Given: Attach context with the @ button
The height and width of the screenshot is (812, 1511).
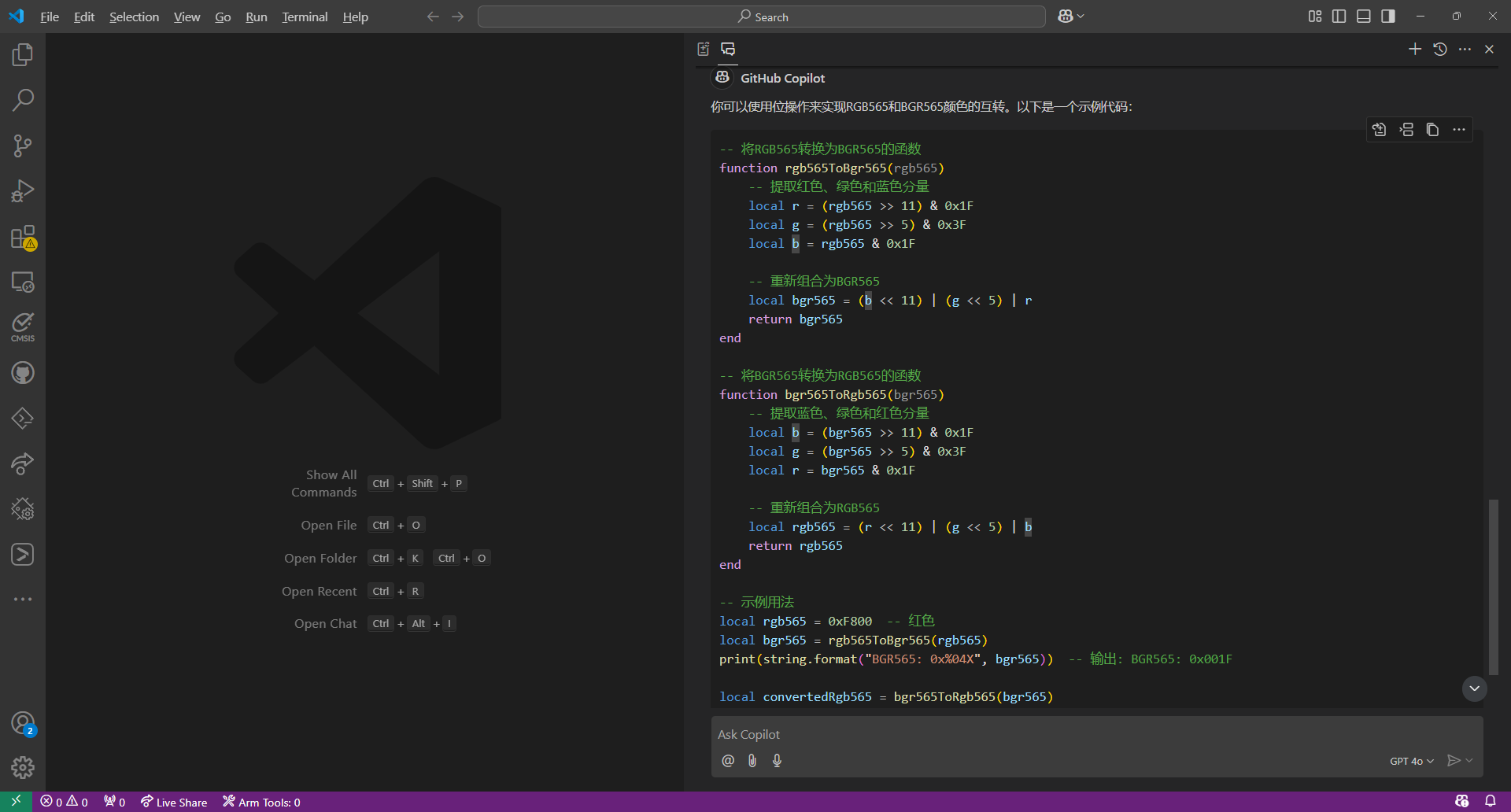Looking at the screenshot, I should (728, 760).
